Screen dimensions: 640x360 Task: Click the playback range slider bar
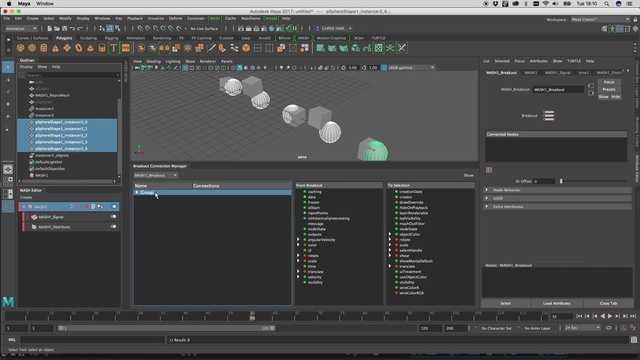click(x=167, y=328)
